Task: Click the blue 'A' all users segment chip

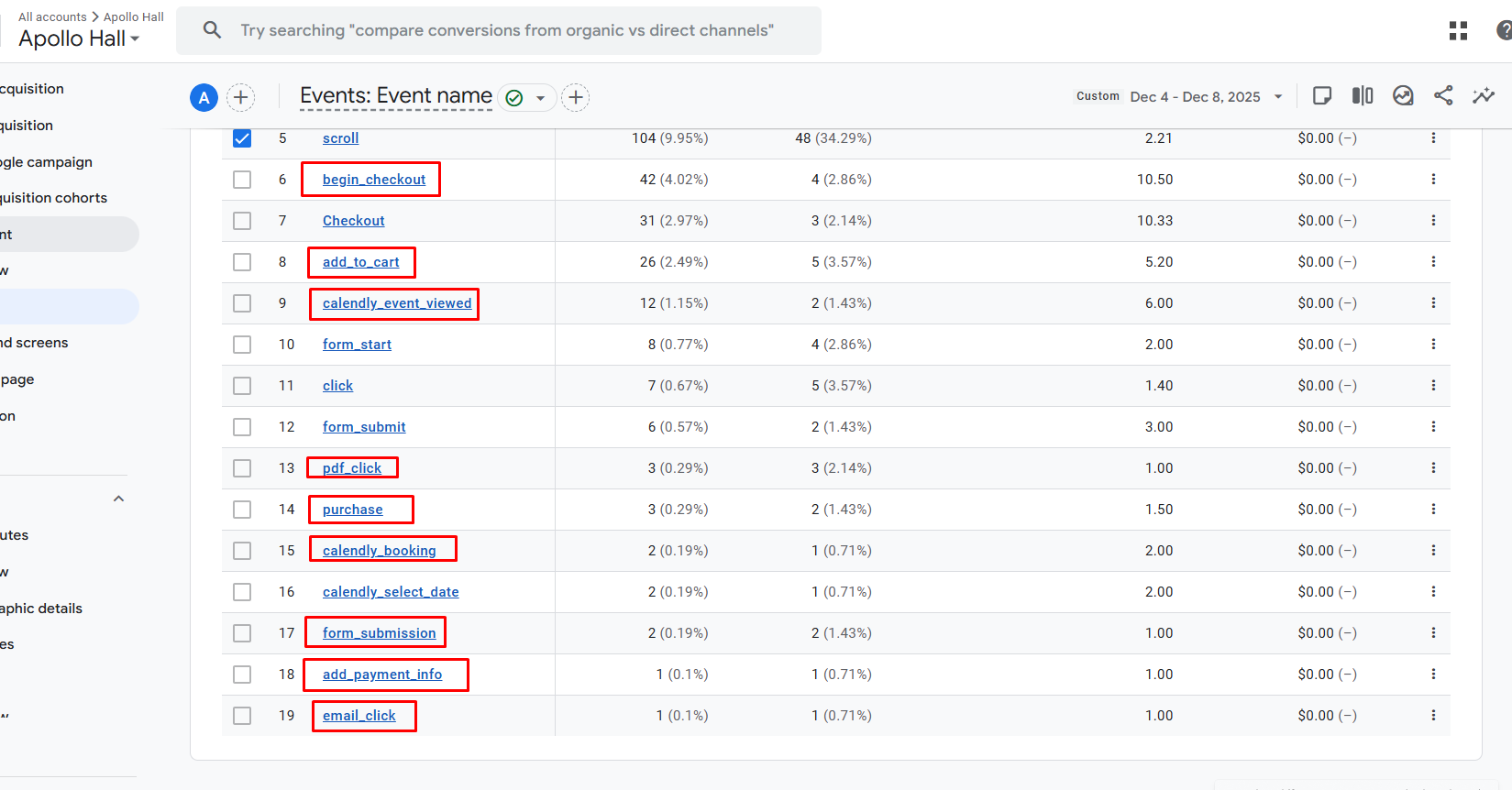Action: click(x=204, y=97)
